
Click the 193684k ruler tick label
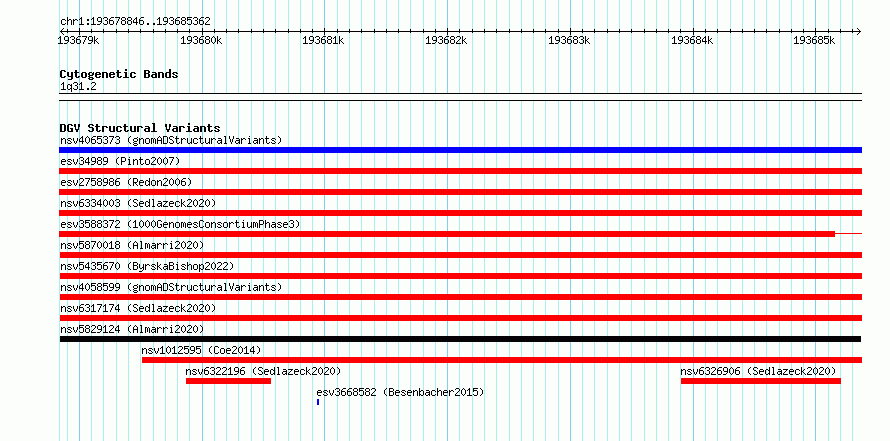pyautogui.click(x=692, y=41)
